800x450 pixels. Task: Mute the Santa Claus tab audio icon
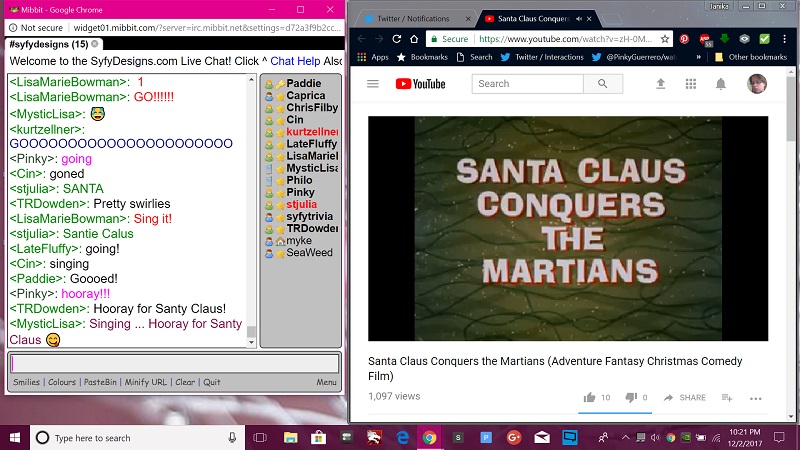pyautogui.click(x=579, y=18)
